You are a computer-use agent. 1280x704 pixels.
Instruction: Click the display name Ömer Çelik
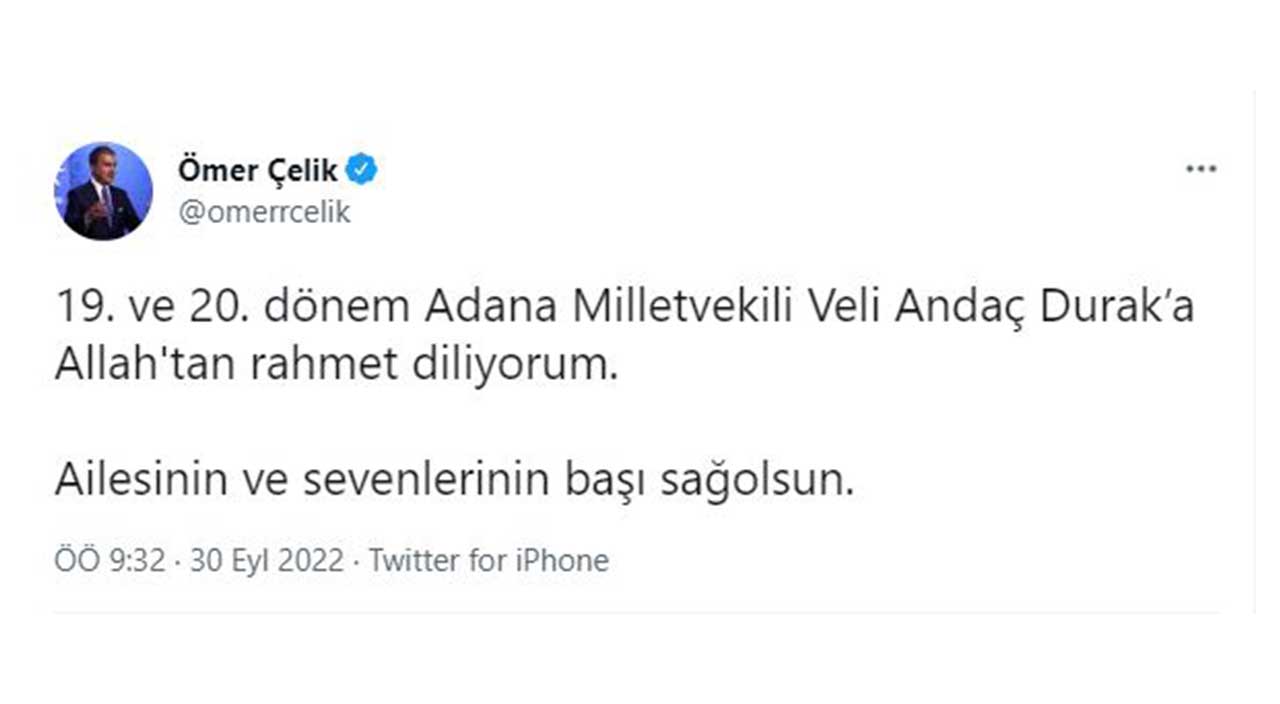258,171
